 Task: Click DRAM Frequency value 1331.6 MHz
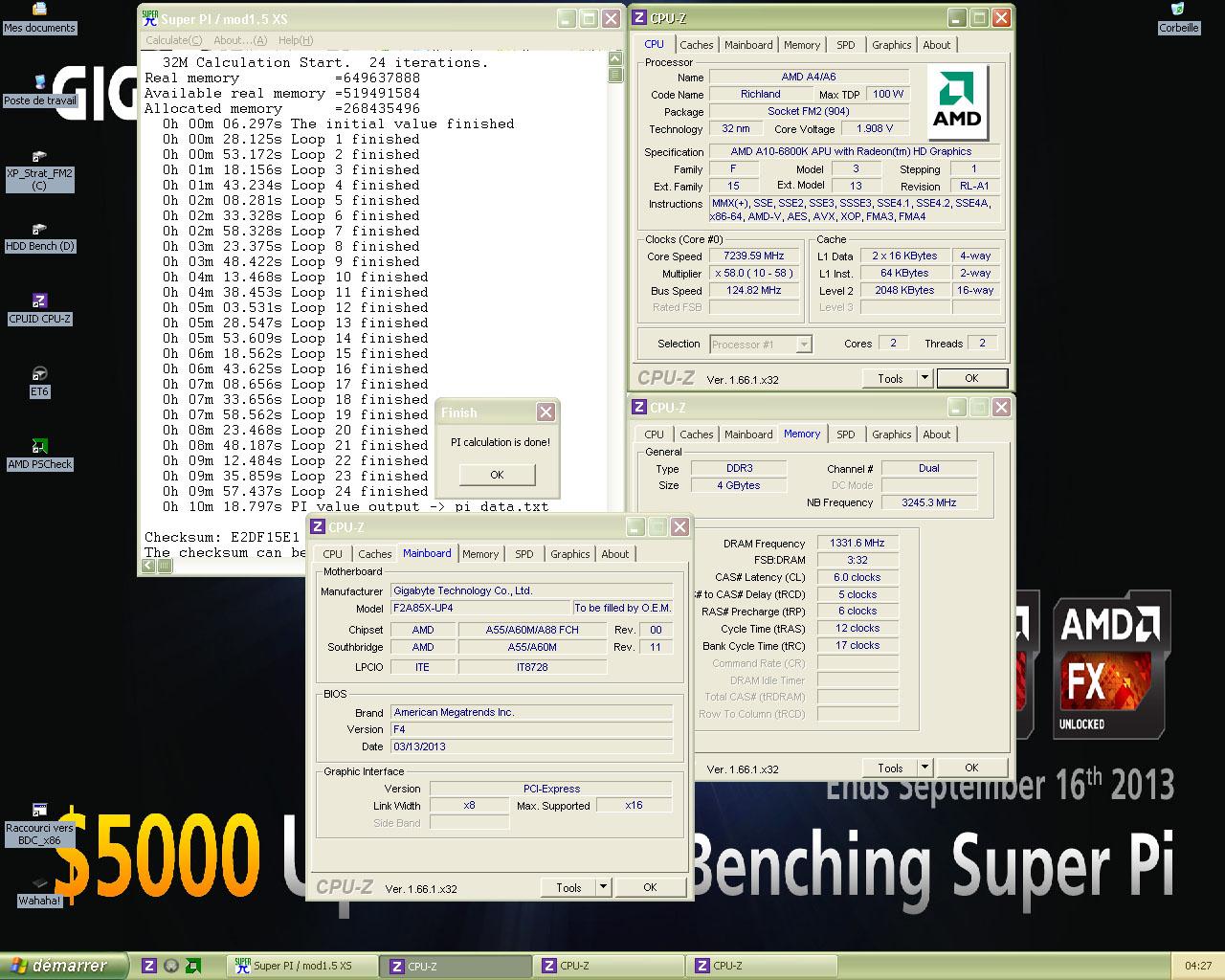857,543
